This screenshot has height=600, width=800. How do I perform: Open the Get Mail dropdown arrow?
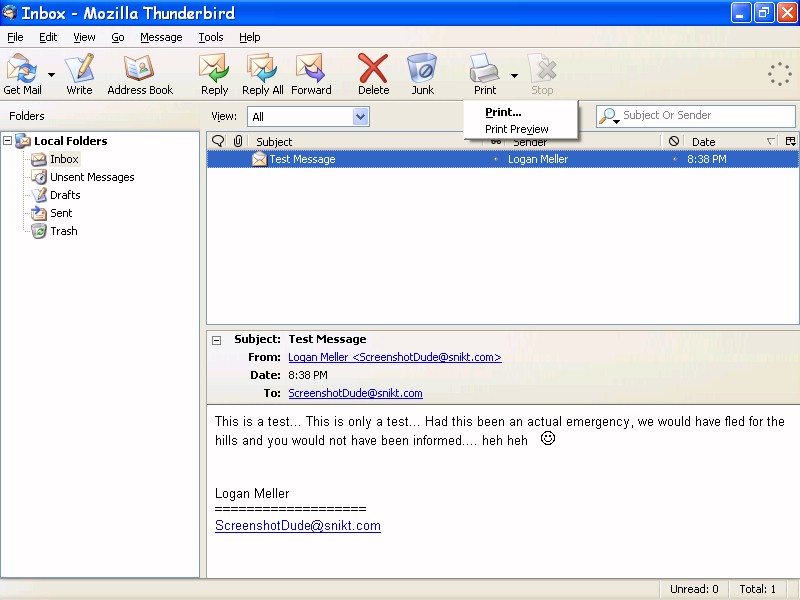coord(52,74)
